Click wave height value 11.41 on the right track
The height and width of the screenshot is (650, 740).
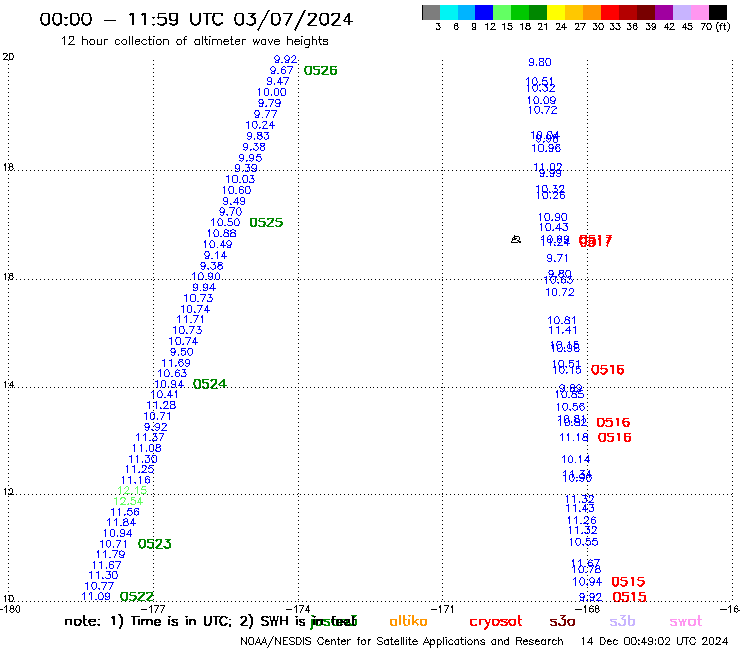pos(562,330)
